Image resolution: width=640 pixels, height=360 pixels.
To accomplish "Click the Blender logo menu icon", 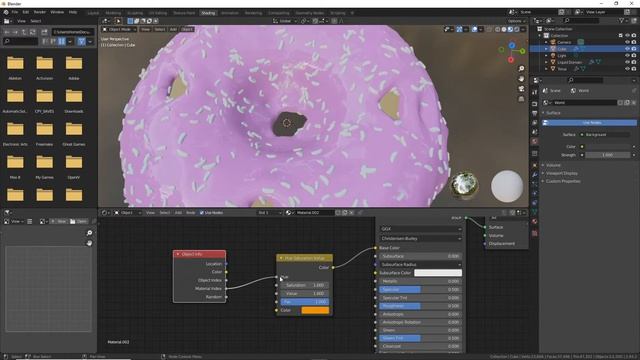I will (6, 12).
